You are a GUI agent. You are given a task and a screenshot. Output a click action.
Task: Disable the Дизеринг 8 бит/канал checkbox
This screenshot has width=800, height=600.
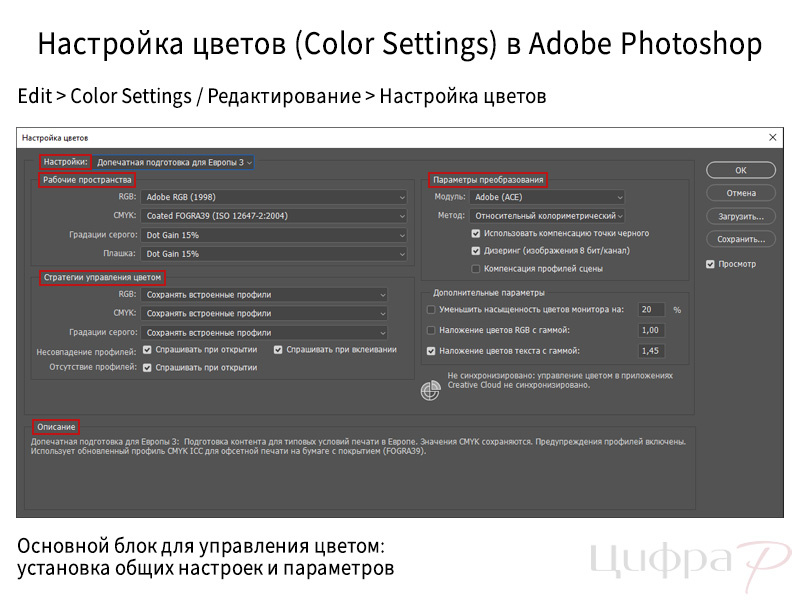pyautogui.click(x=474, y=249)
